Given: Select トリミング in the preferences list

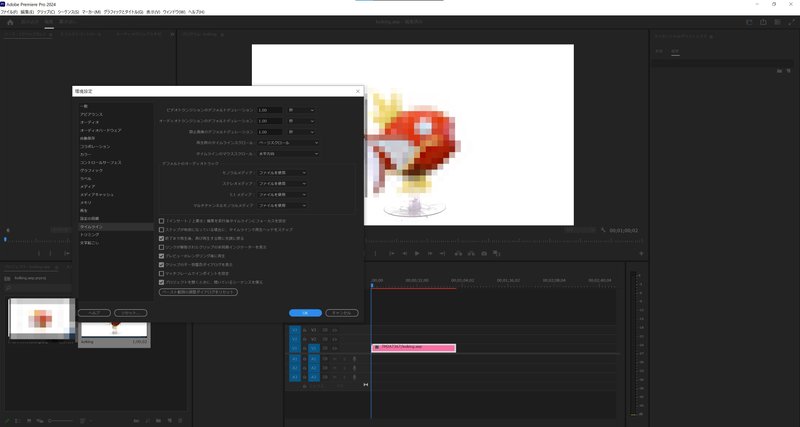Looking at the screenshot, I should point(90,235).
